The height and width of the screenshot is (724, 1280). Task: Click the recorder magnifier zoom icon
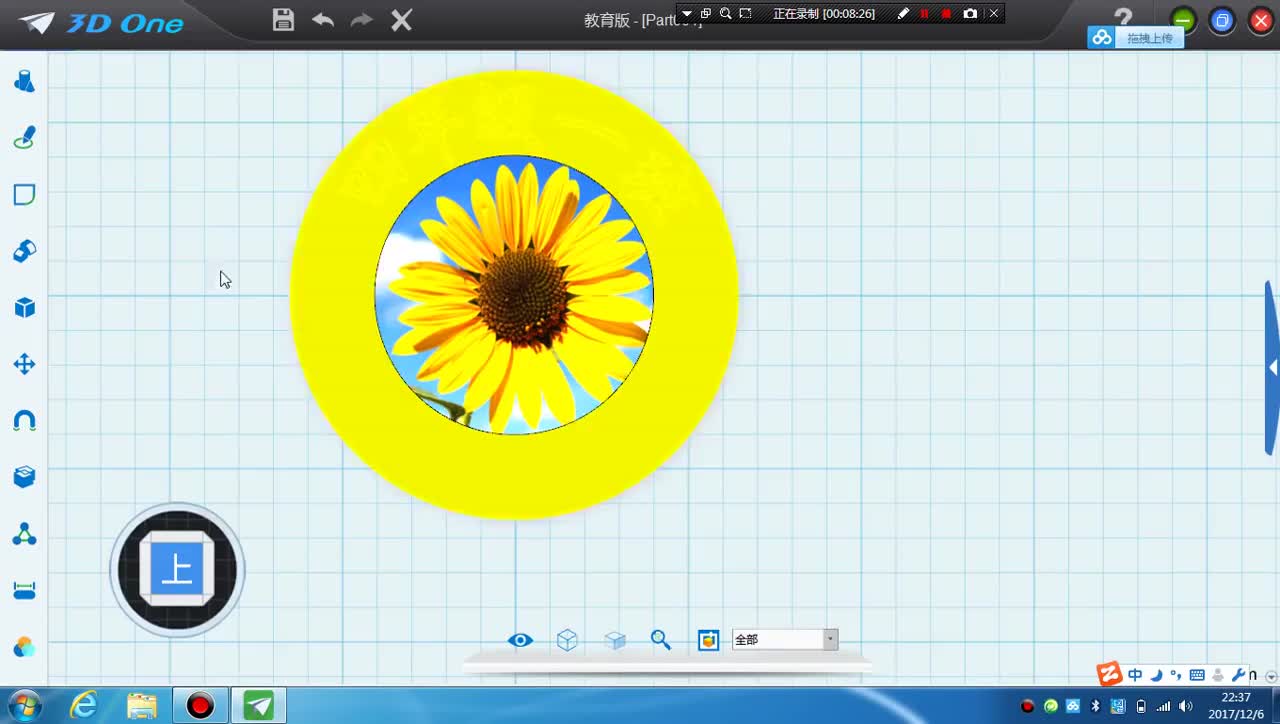[726, 13]
